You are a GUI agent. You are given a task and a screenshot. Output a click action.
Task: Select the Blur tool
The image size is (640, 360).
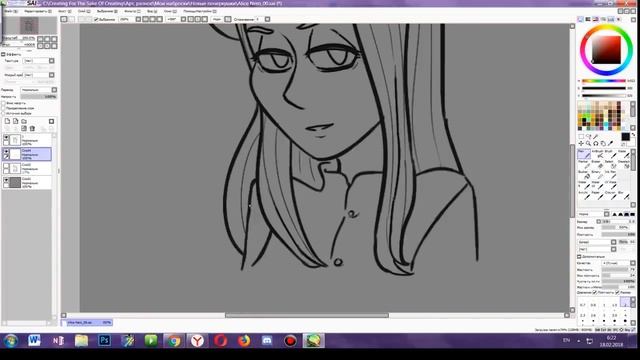pyautogui.click(x=623, y=195)
